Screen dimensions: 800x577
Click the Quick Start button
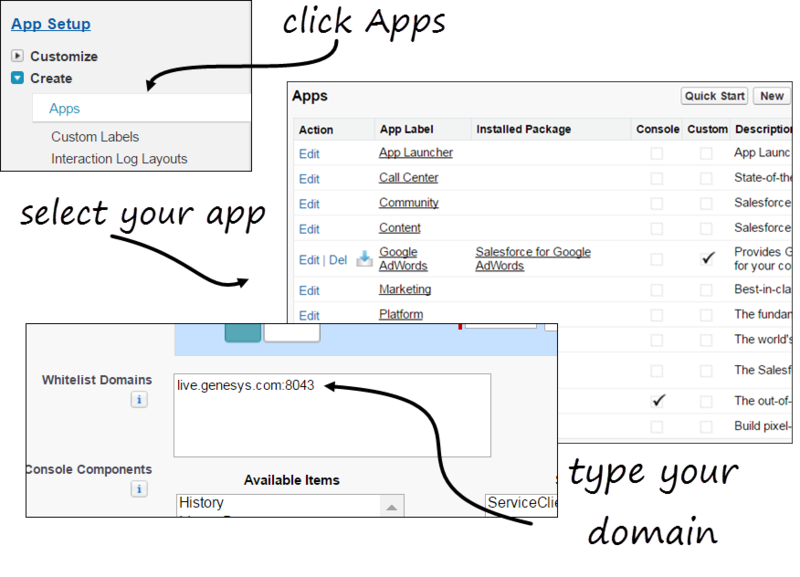[714, 96]
